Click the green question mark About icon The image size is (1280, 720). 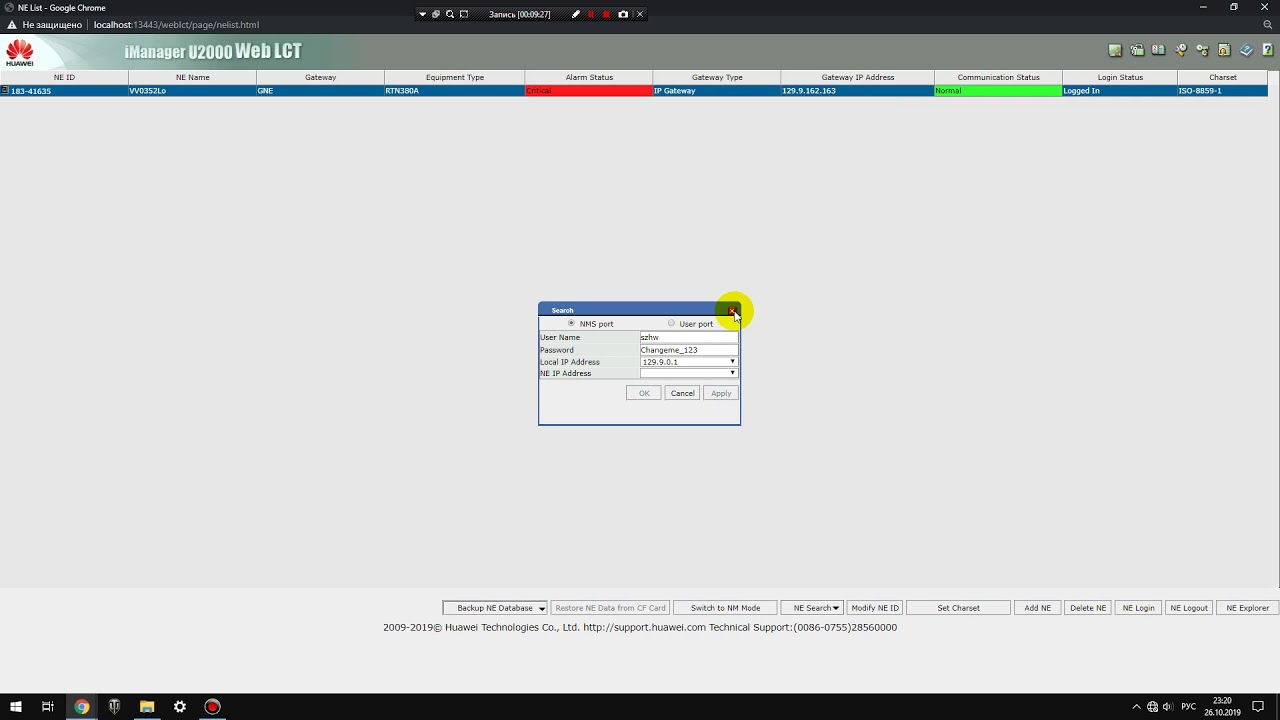pos(1268,51)
